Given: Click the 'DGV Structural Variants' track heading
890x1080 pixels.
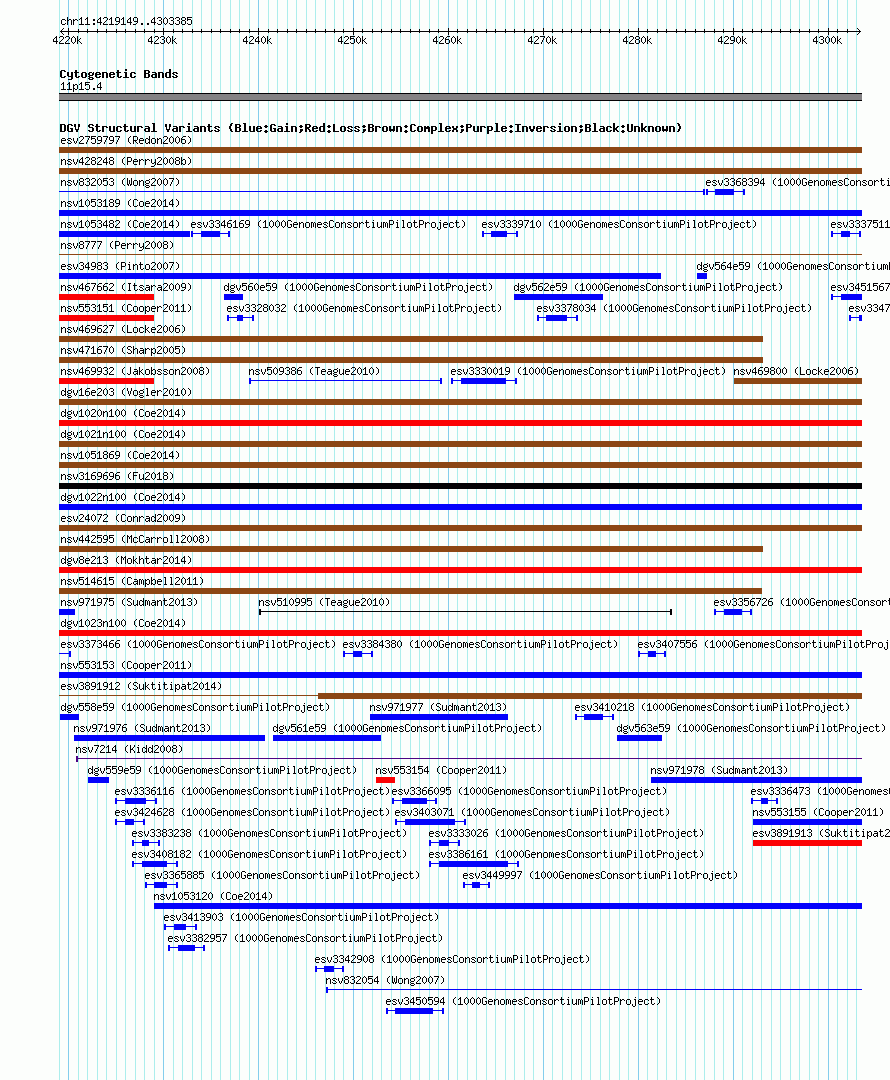Looking at the screenshot, I should coord(371,128).
